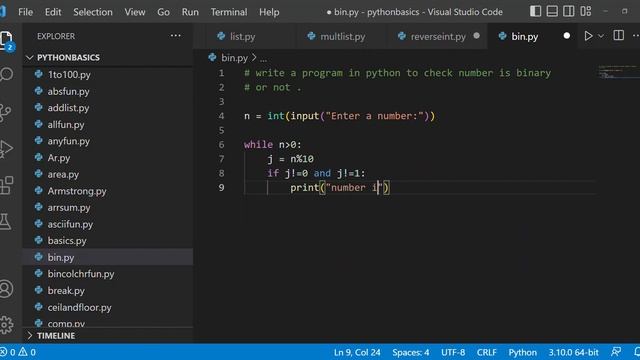Screen dimensions: 640x360
Task: Open the Accounts menu icon
Action: coord(6,289)
